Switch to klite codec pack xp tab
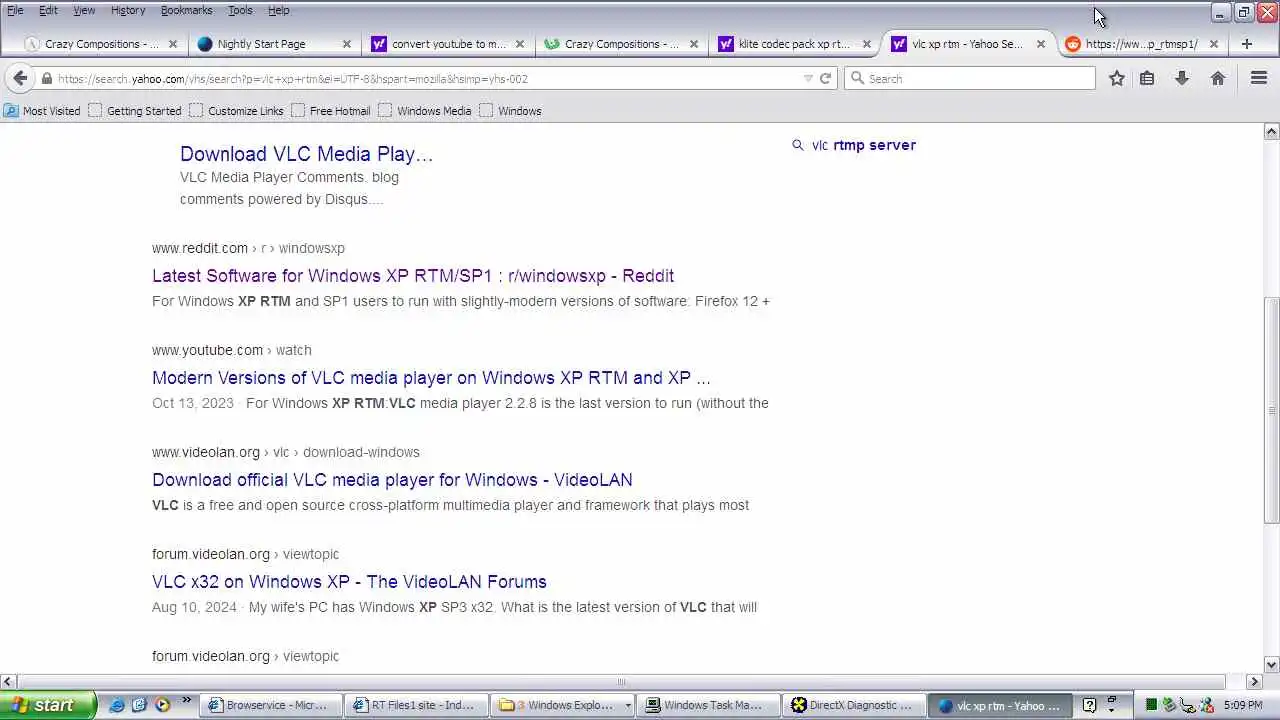This screenshot has width=1280, height=720. 794,44
